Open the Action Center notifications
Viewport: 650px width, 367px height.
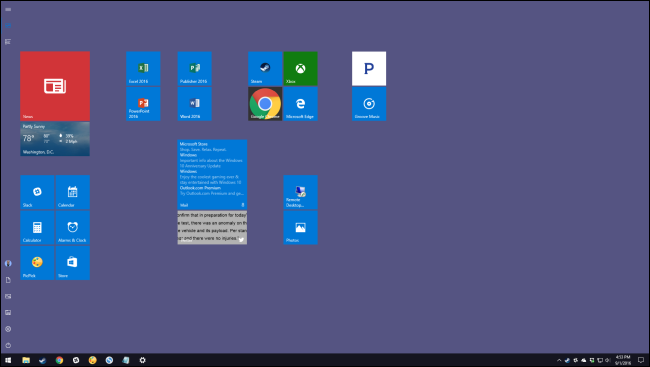pyautogui.click(x=641, y=360)
